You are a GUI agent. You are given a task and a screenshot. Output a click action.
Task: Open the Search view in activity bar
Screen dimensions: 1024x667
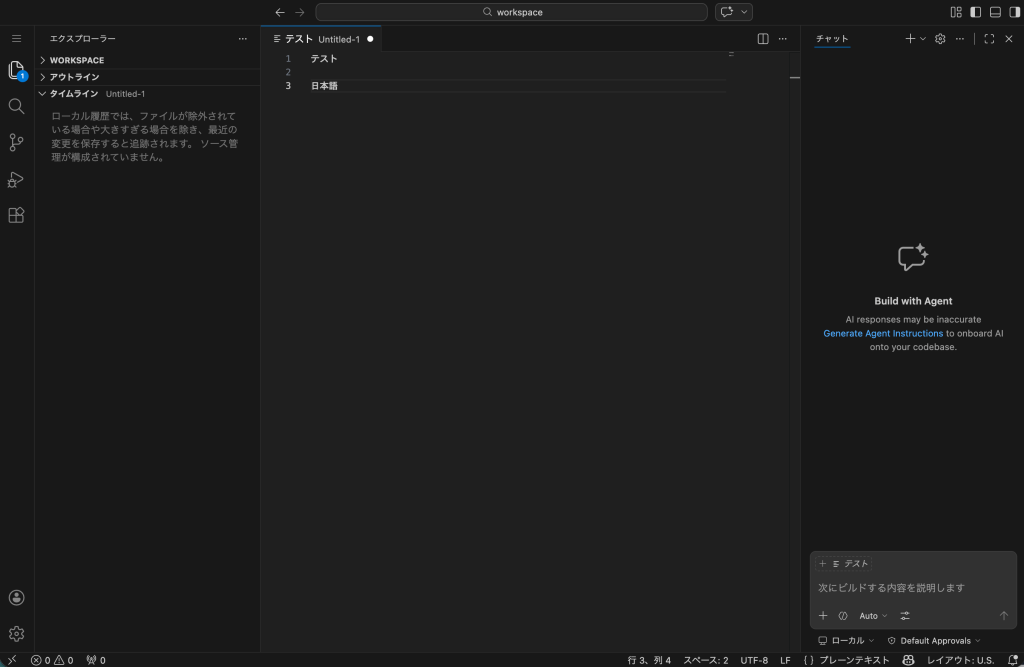[x=16, y=106]
